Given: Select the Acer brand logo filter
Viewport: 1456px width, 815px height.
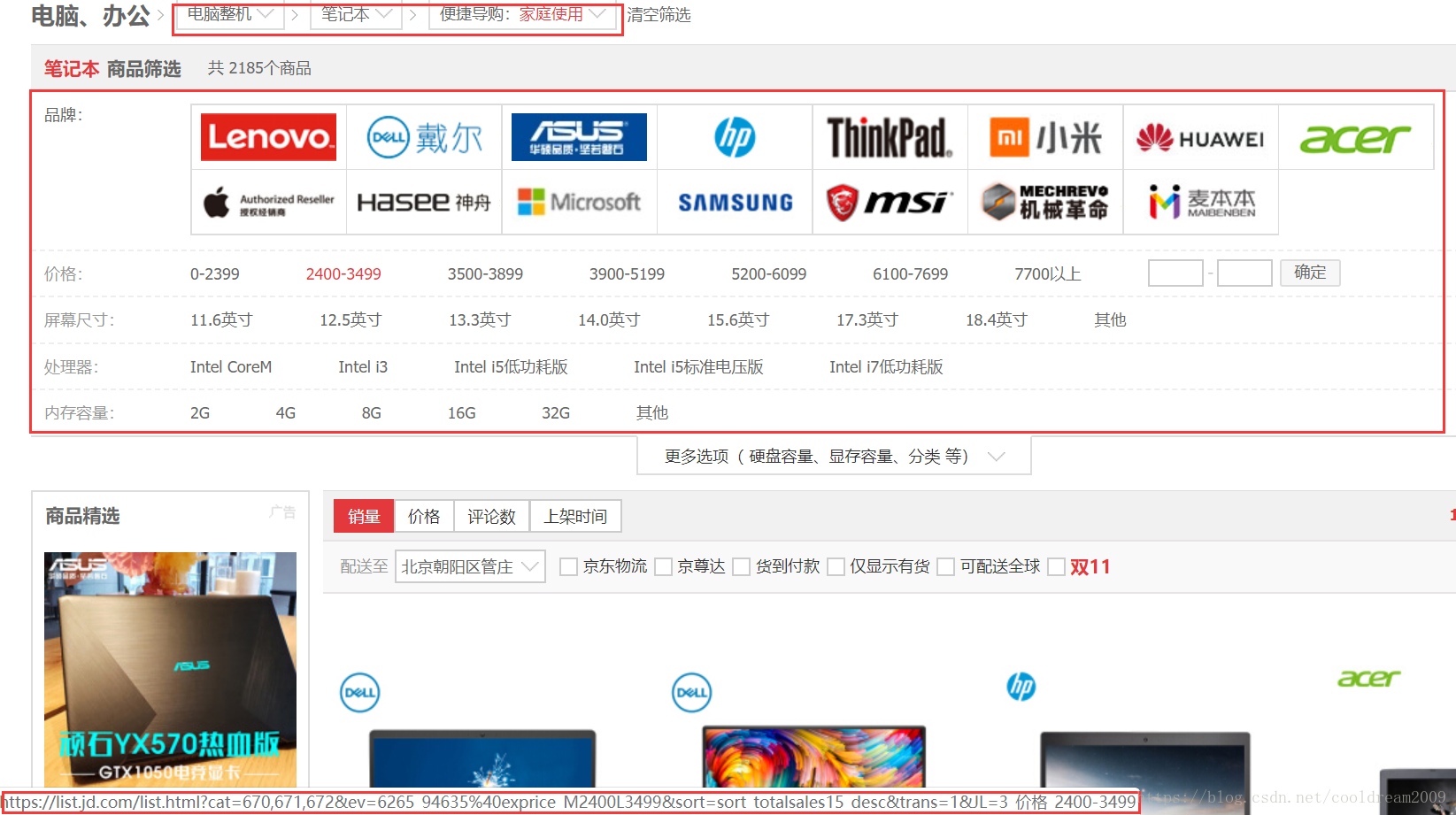Looking at the screenshot, I should click(1355, 138).
